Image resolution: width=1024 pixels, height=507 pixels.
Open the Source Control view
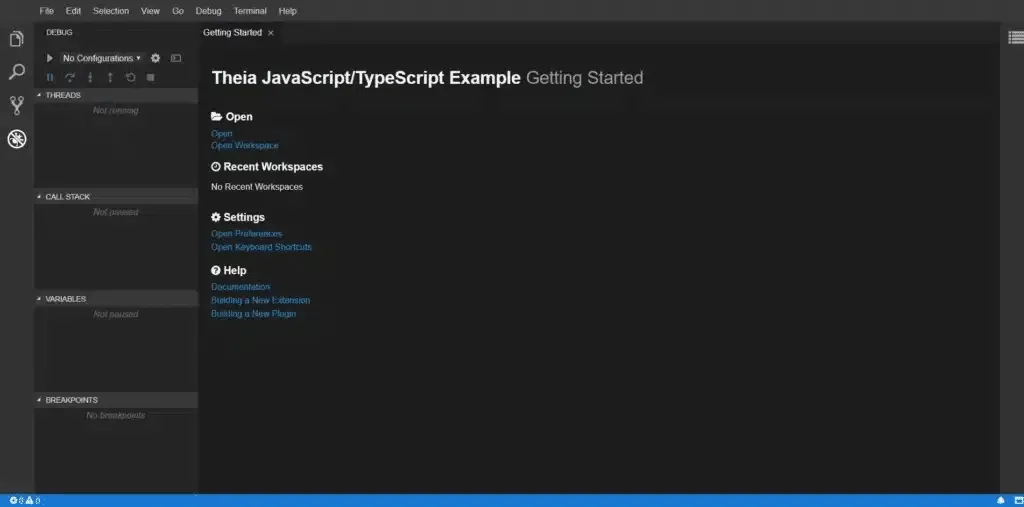16,105
